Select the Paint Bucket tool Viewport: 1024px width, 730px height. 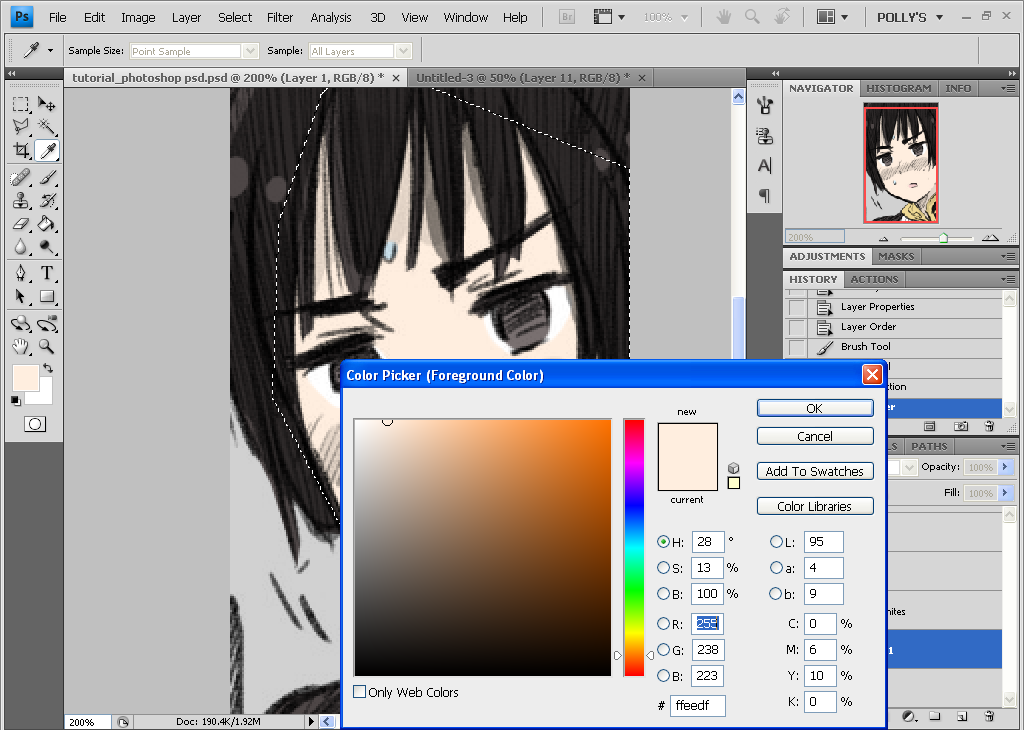pos(47,224)
